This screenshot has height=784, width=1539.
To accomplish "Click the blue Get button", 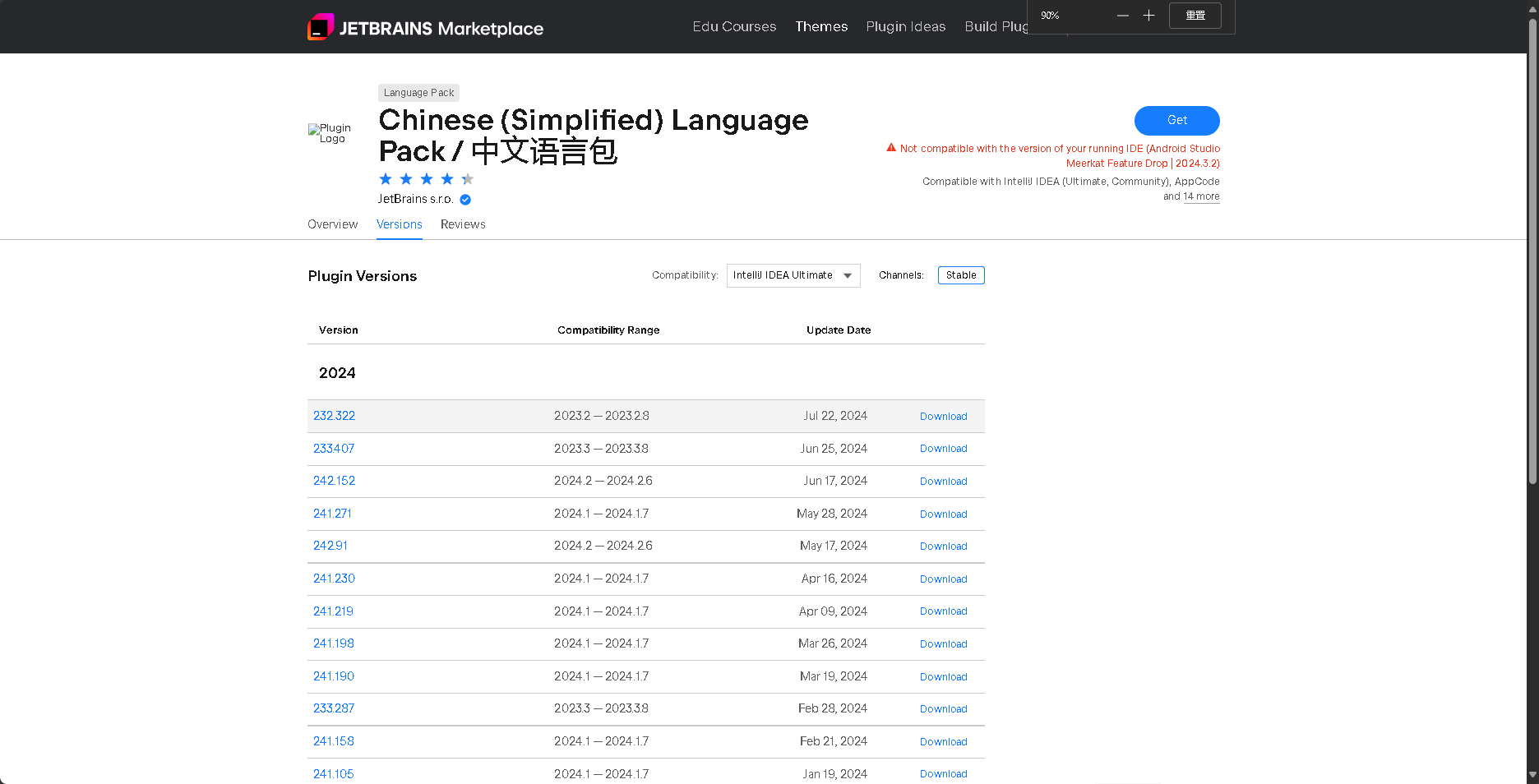I will (1177, 120).
